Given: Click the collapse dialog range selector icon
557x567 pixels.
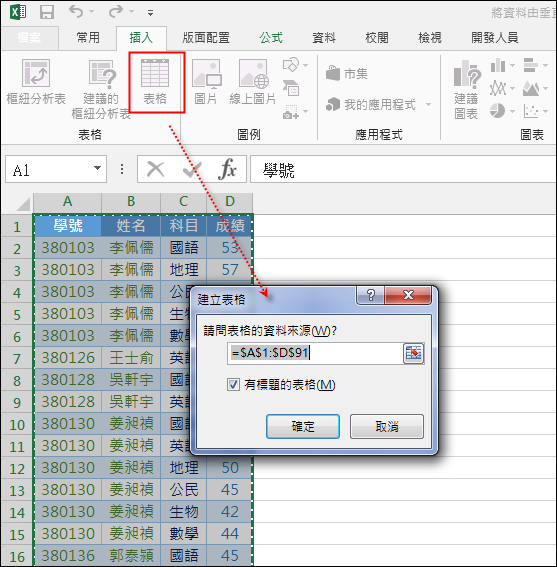Looking at the screenshot, I should pos(413,353).
